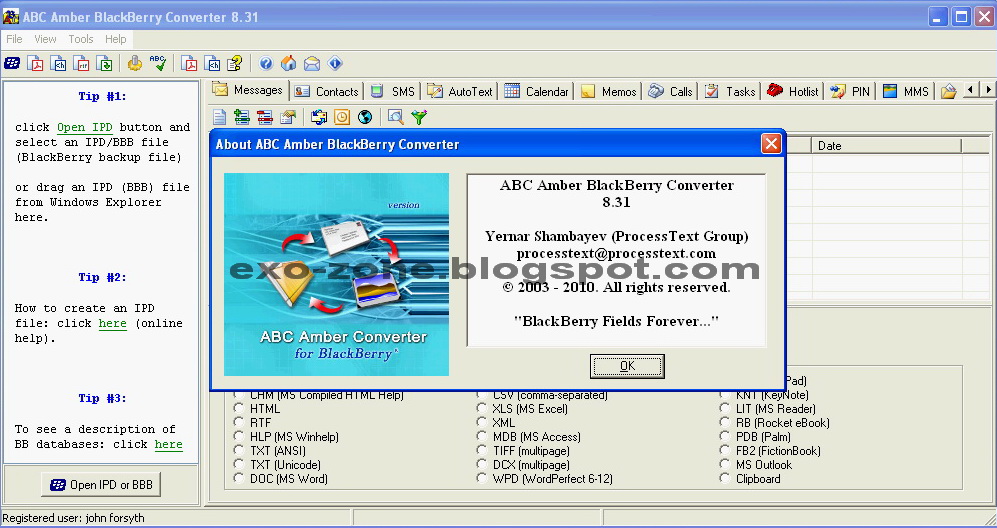The image size is (997, 528).
Task: Click the 'here' link in Tip #3
Action: tap(168, 444)
